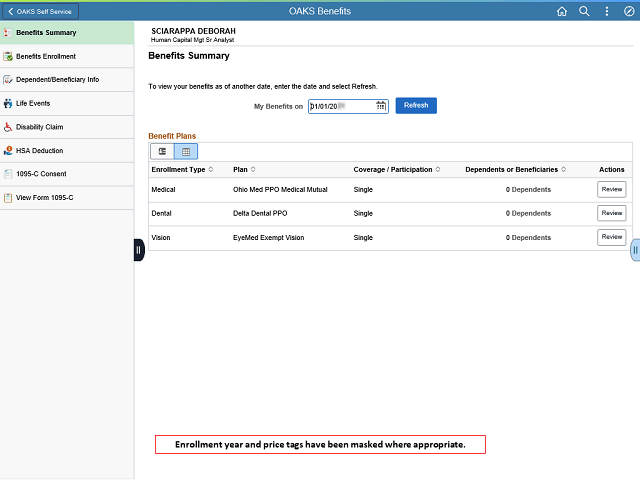Switch to grid view of benefit plans

point(186,151)
